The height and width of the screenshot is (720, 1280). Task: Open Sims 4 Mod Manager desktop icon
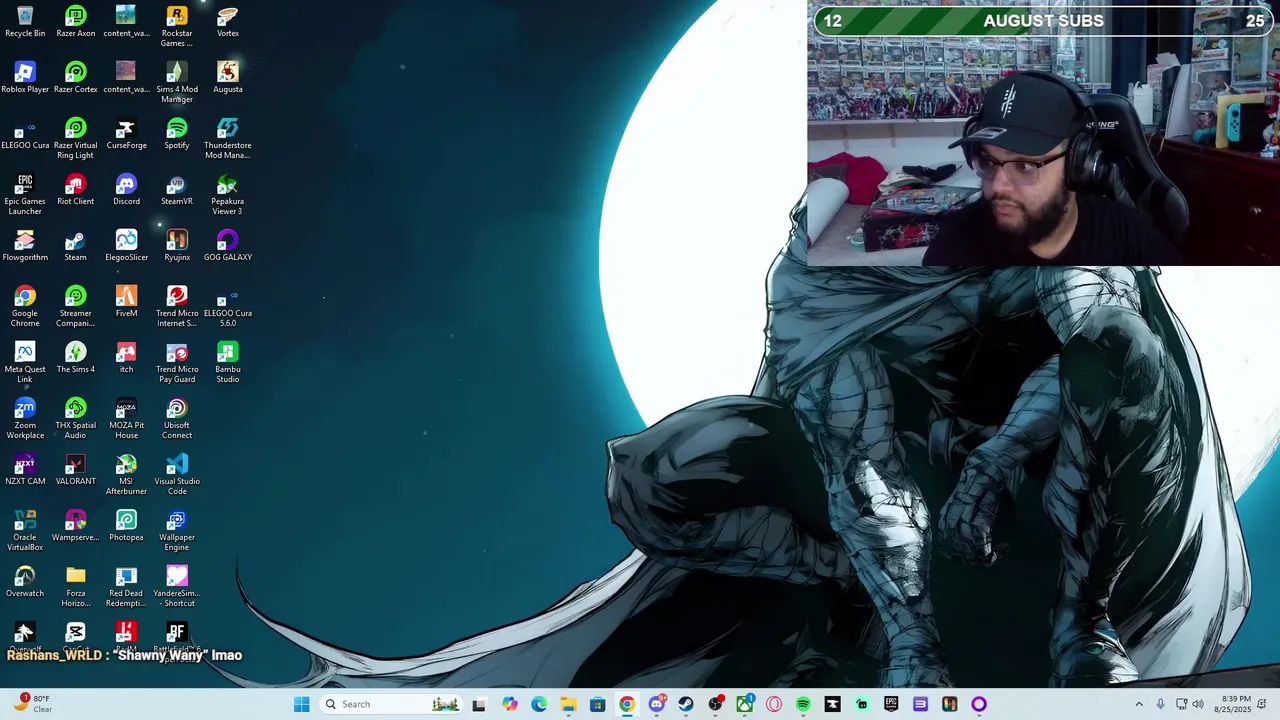pos(177,82)
